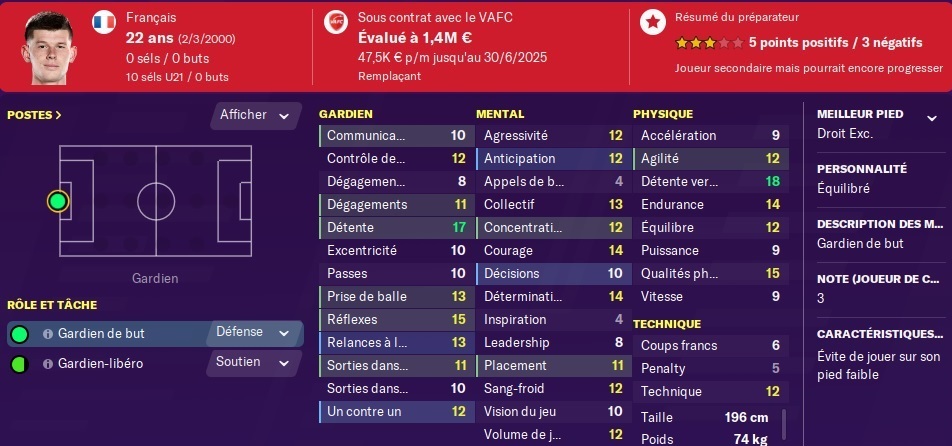952x446 pixels.
Task: Click the star icon beside Résumé du préparateur
Action: click(653, 22)
